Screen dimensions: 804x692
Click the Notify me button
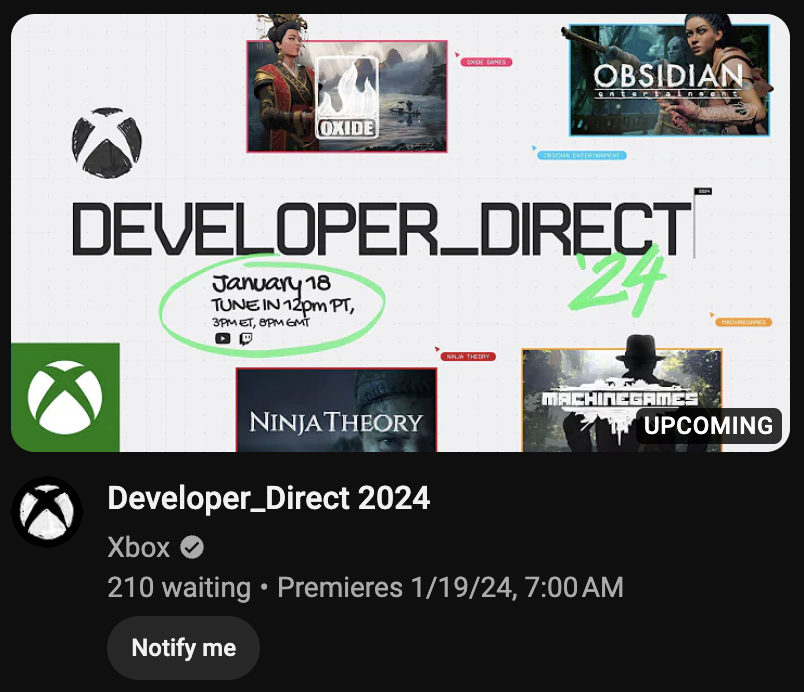[x=184, y=648]
